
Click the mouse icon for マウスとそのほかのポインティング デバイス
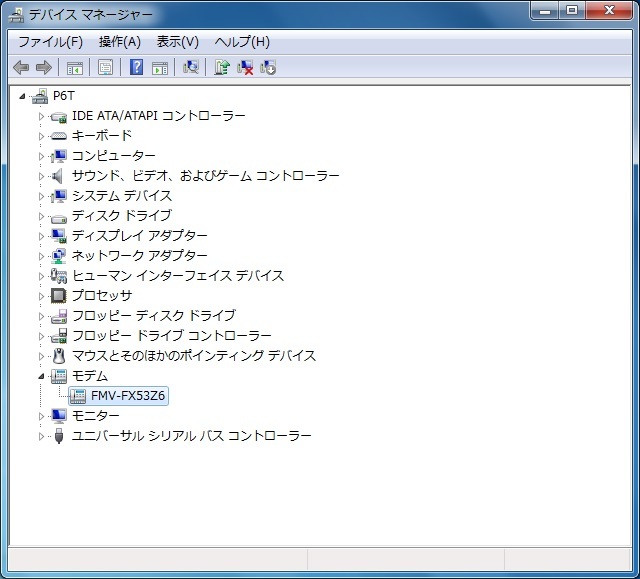59,356
